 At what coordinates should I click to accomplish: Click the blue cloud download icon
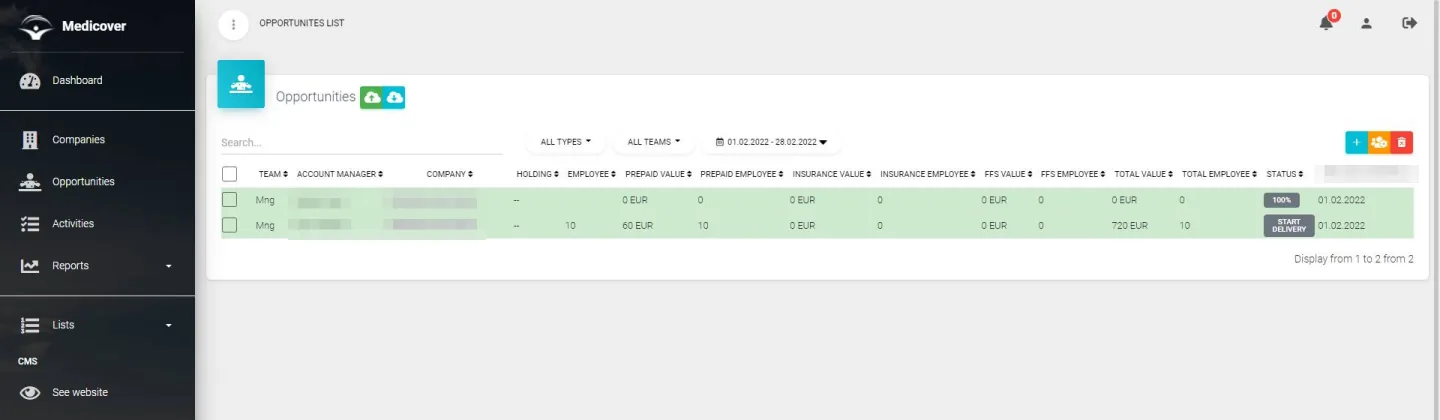pyautogui.click(x=394, y=97)
